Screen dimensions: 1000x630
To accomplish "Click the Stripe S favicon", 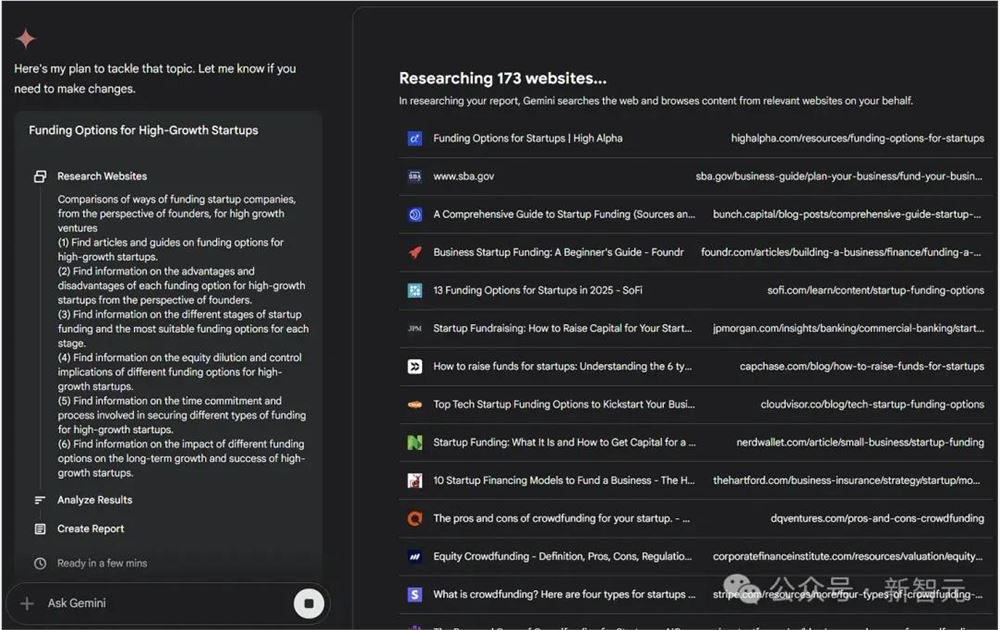I will [415, 594].
